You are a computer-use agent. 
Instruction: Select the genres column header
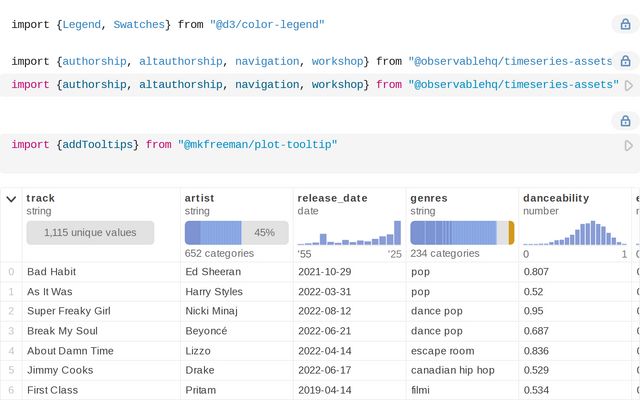click(x=430, y=198)
